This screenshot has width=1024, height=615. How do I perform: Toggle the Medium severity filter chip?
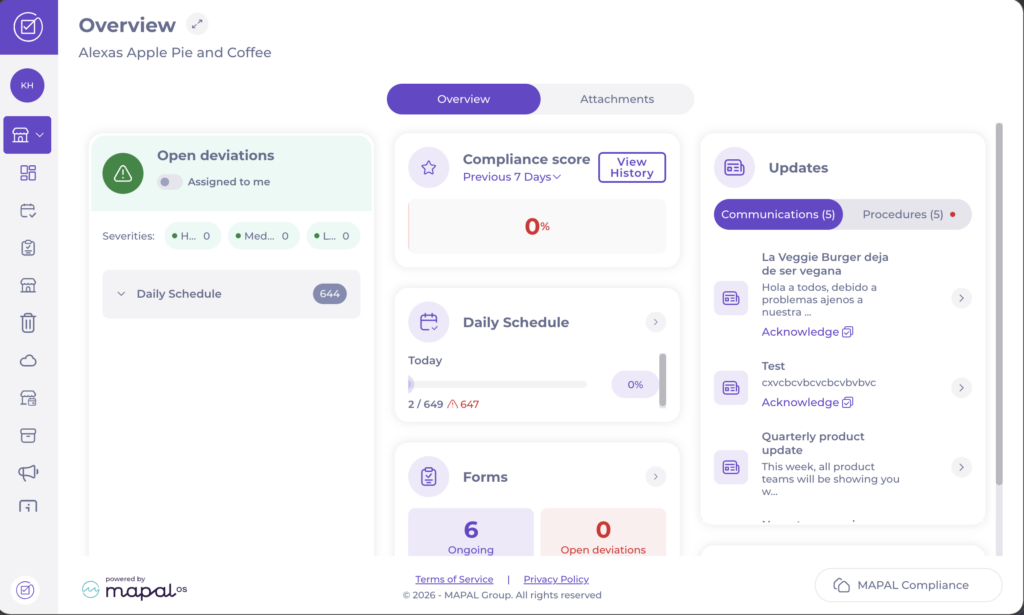(x=264, y=237)
